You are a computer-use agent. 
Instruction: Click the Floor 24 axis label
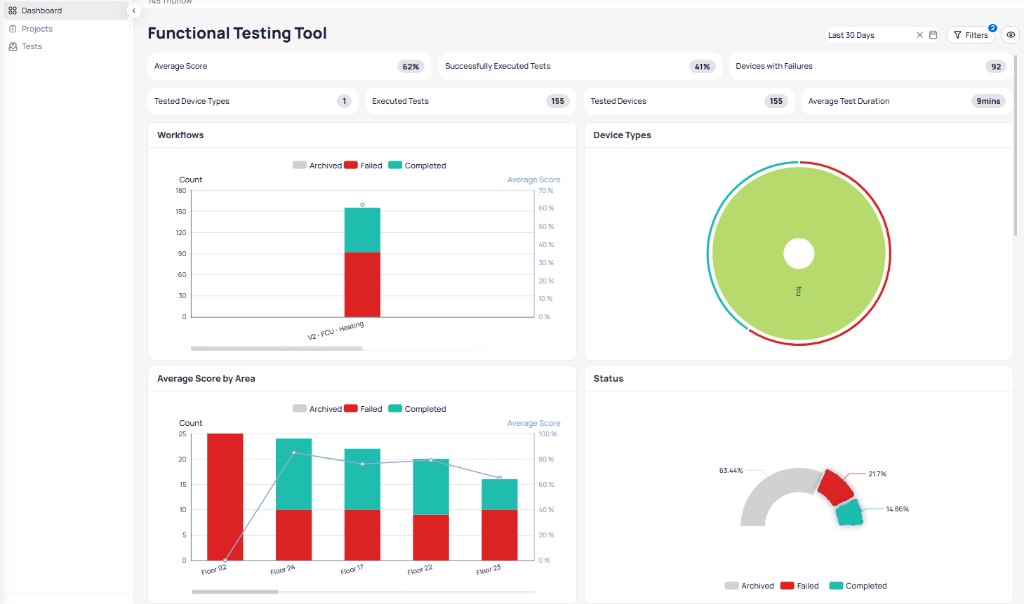tap(283, 569)
